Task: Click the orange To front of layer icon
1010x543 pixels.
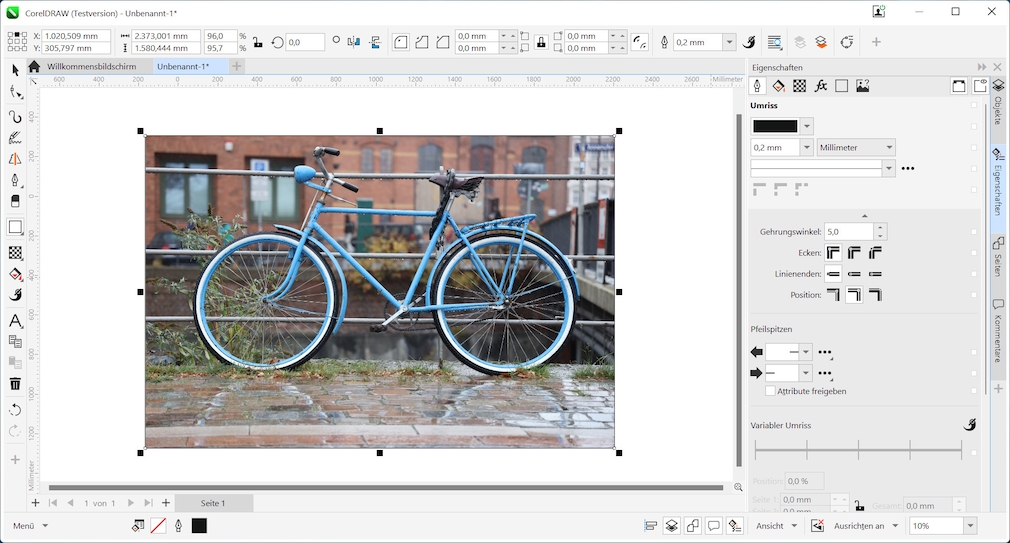Action: tap(821, 42)
